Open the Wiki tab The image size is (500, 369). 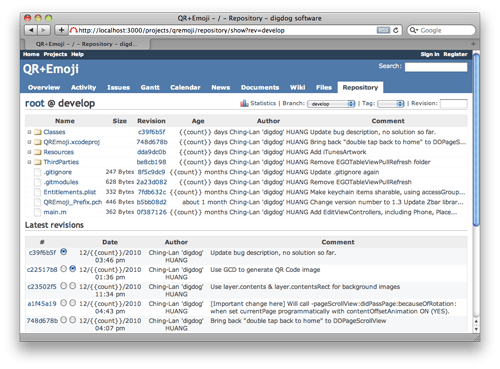pos(297,87)
